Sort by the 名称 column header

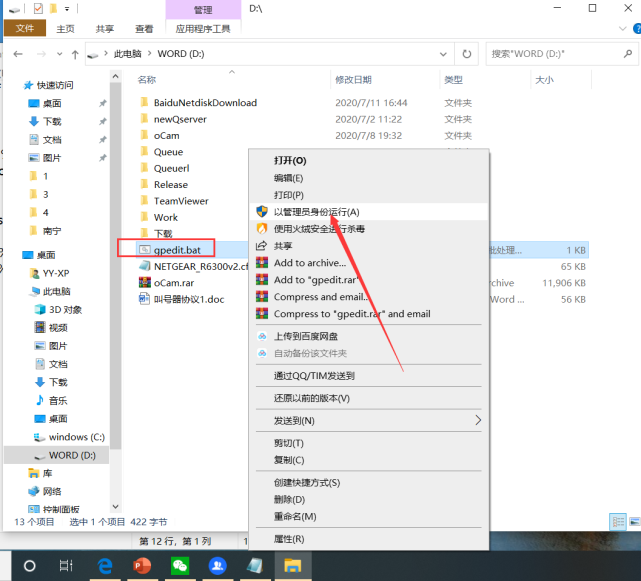147,80
